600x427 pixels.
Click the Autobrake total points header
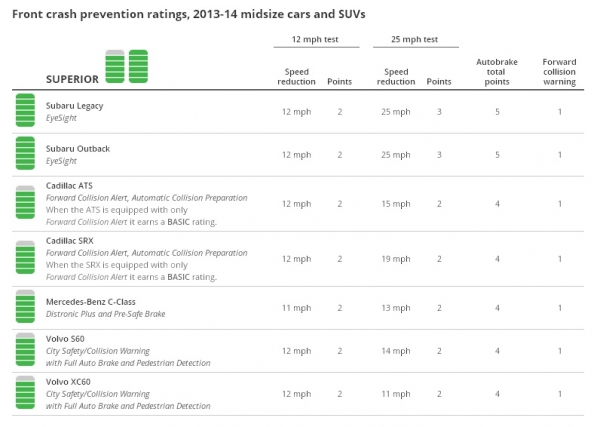coord(497,72)
